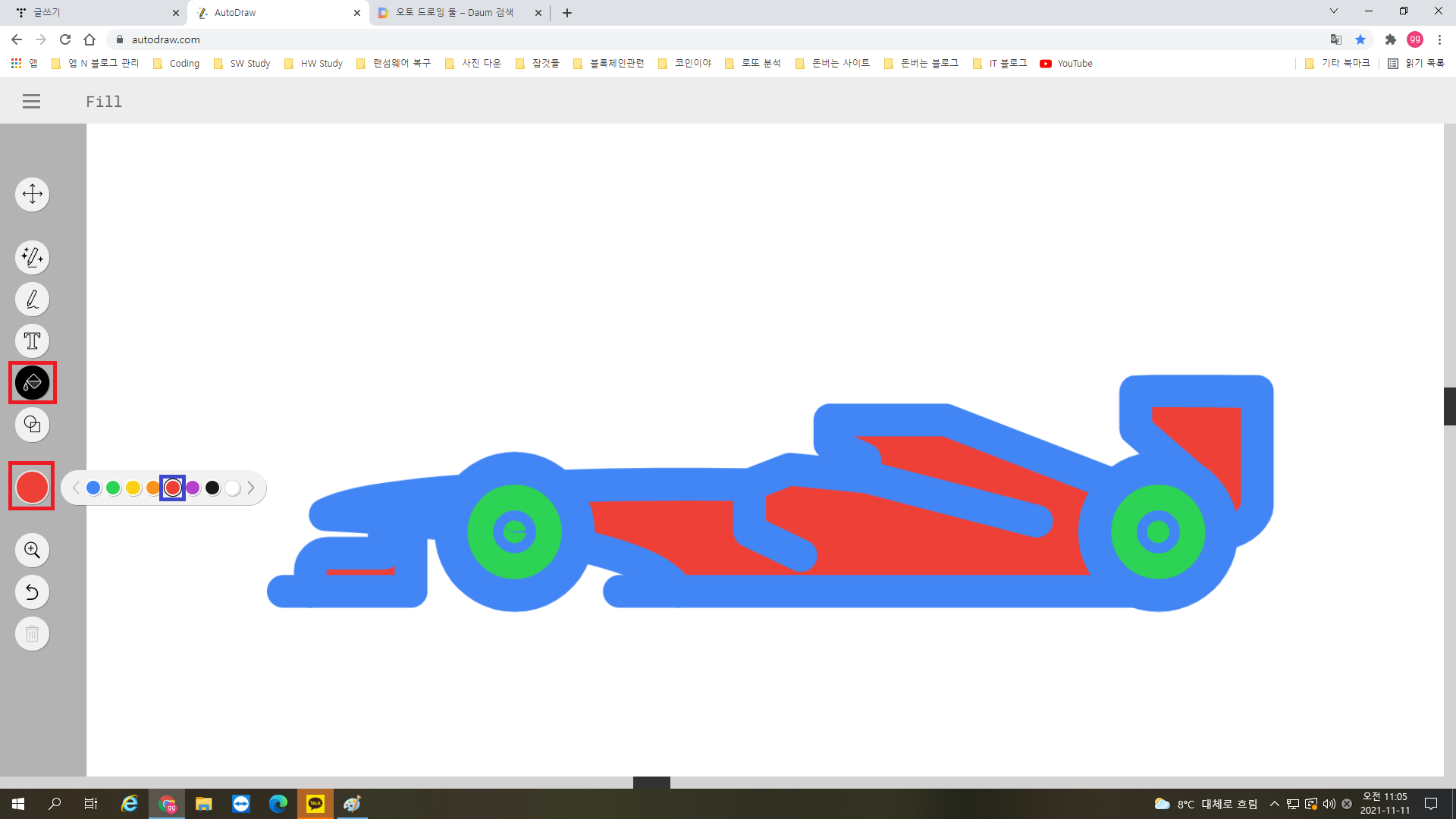The height and width of the screenshot is (819, 1456).
Task: Click the Zoom magnifier tool
Action: (x=32, y=551)
